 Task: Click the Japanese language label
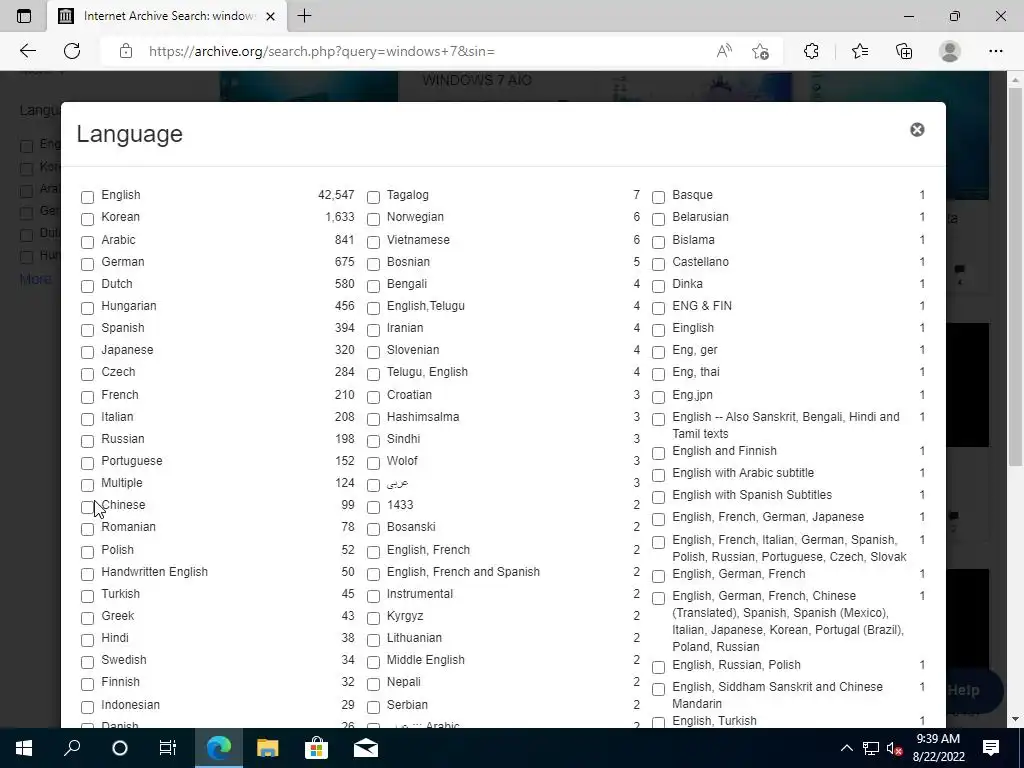click(x=127, y=349)
